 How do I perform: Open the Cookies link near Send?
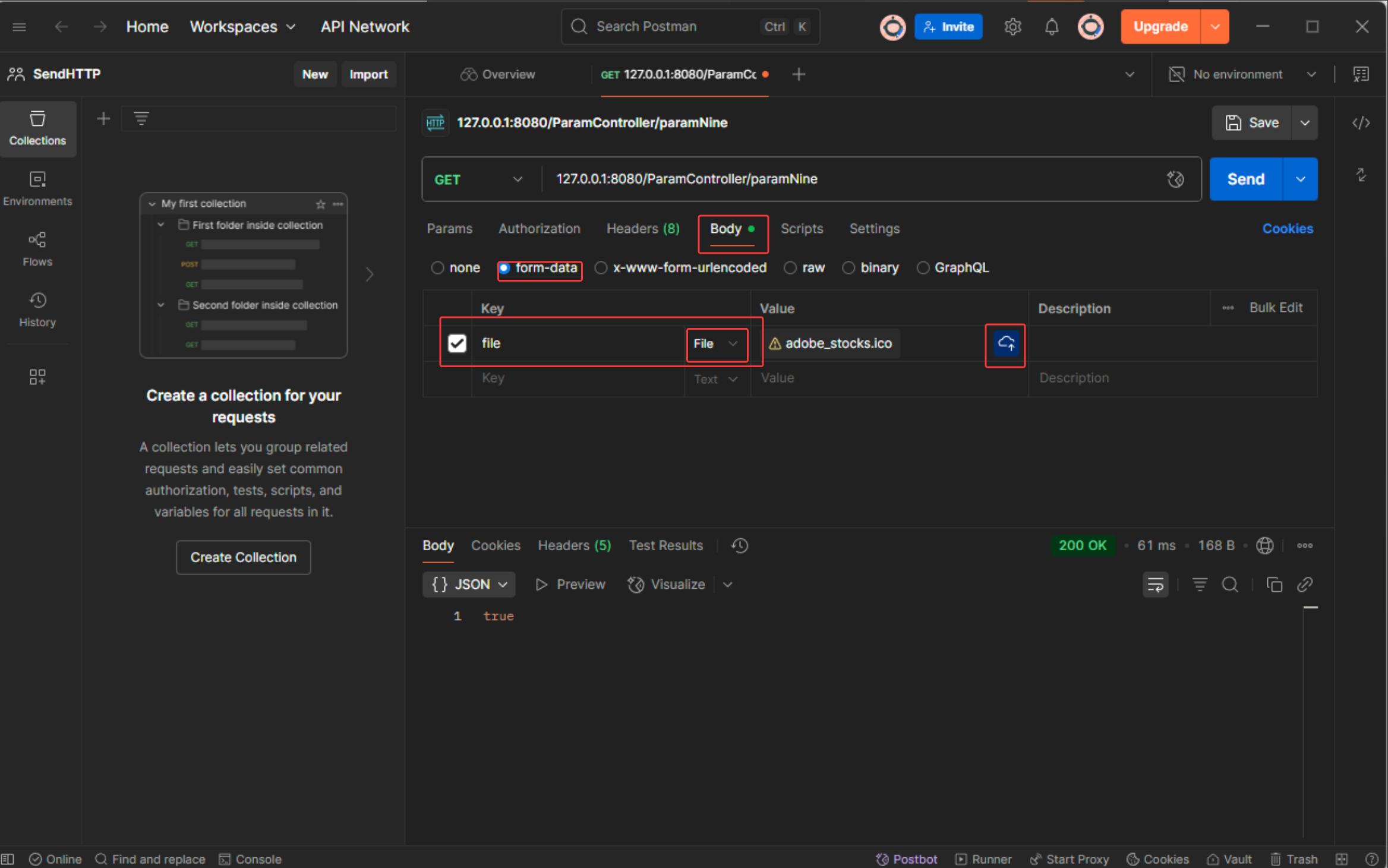1288,229
